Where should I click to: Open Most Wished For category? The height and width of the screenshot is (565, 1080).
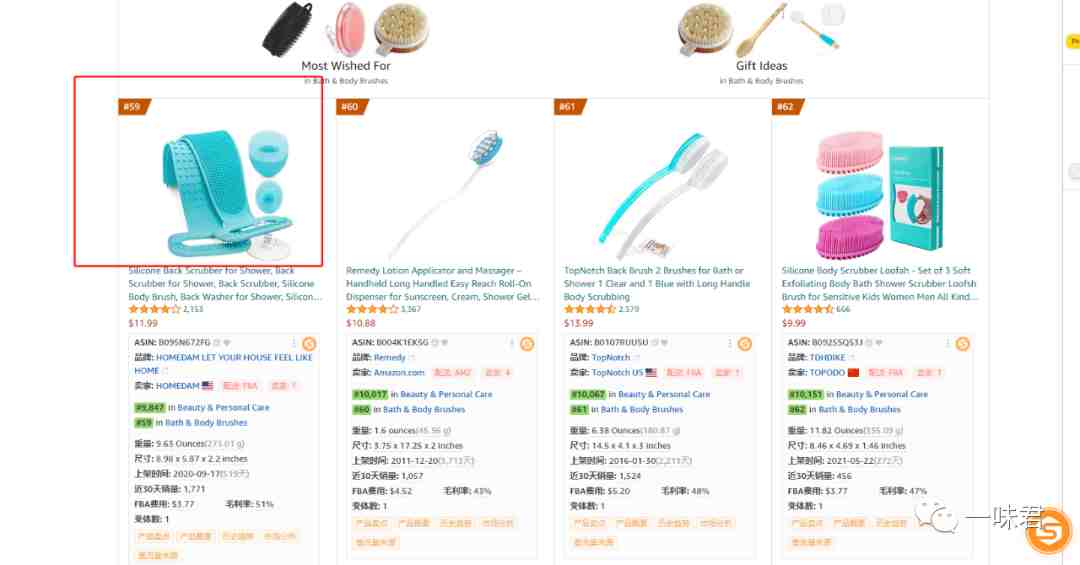click(346, 66)
